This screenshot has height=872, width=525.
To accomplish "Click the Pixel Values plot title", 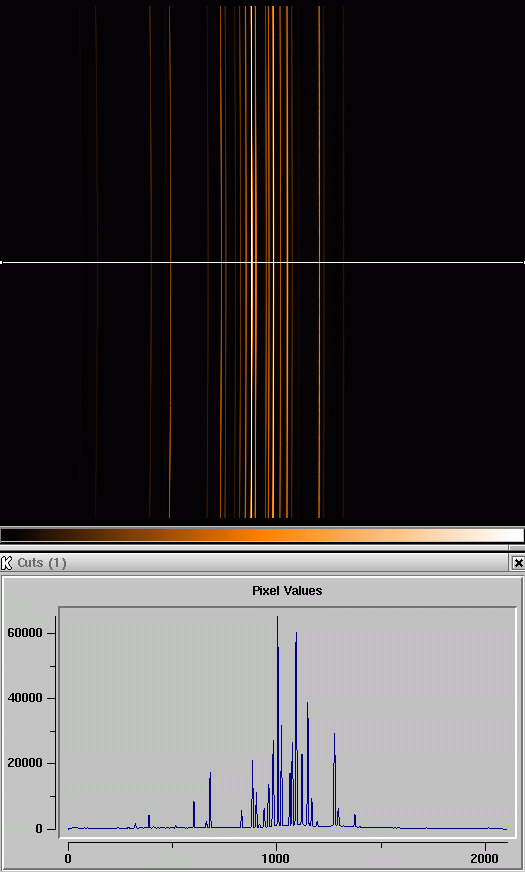I will 287,591.
